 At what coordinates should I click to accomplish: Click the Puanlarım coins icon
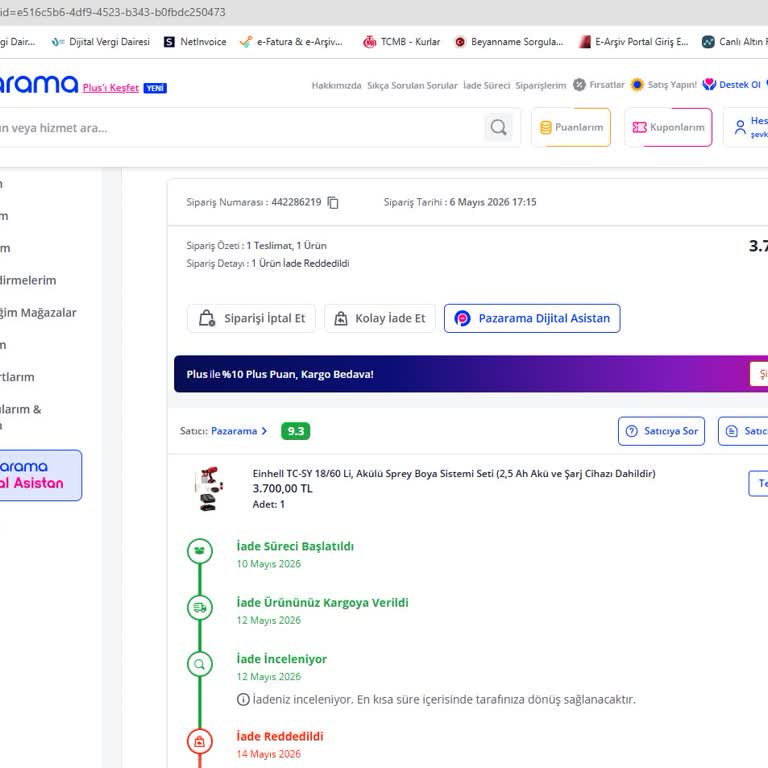click(x=546, y=127)
